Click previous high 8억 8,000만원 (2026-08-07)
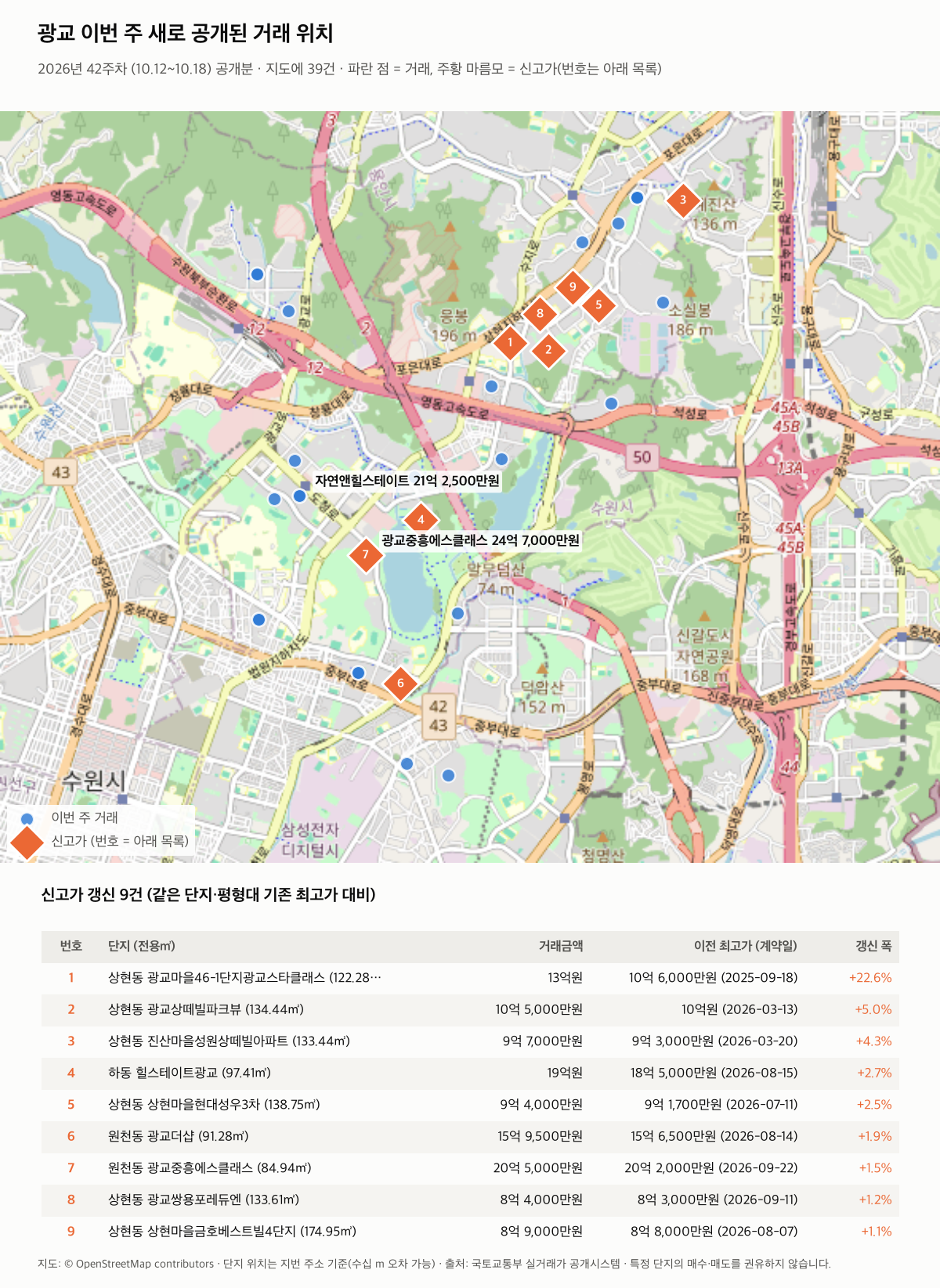 click(x=714, y=1232)
